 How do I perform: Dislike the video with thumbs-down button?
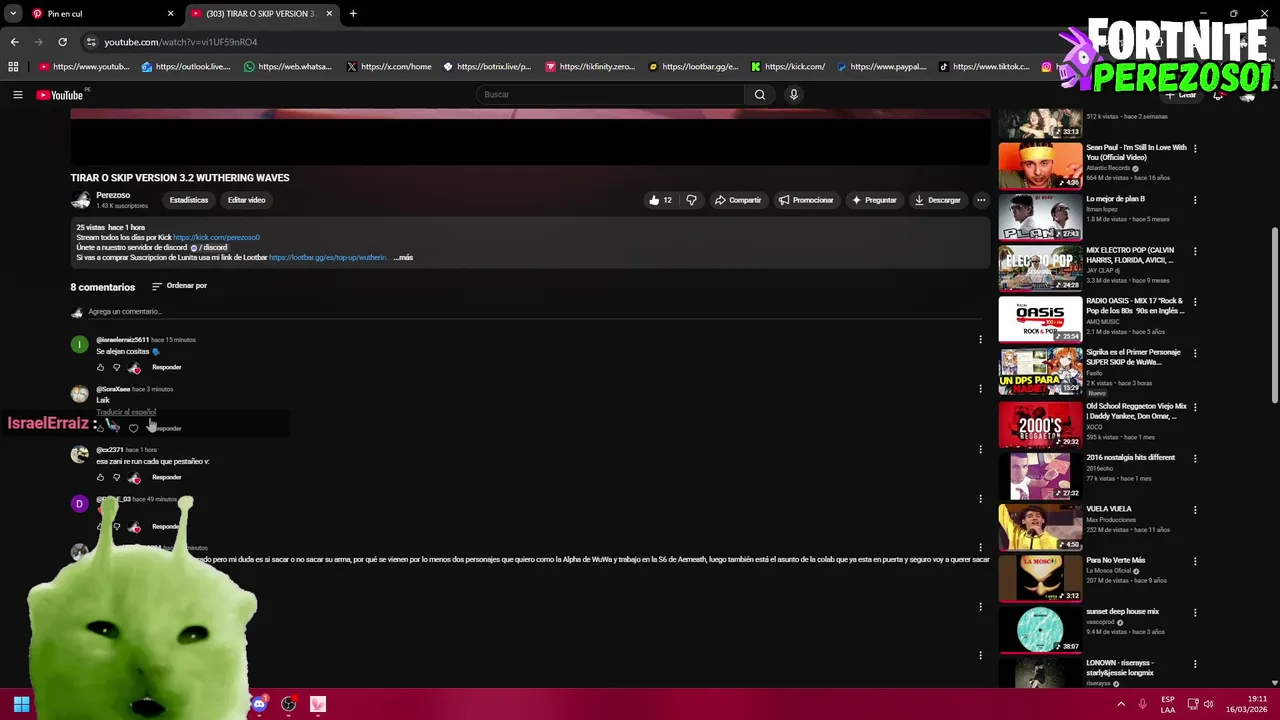click(x=691, y=200)
